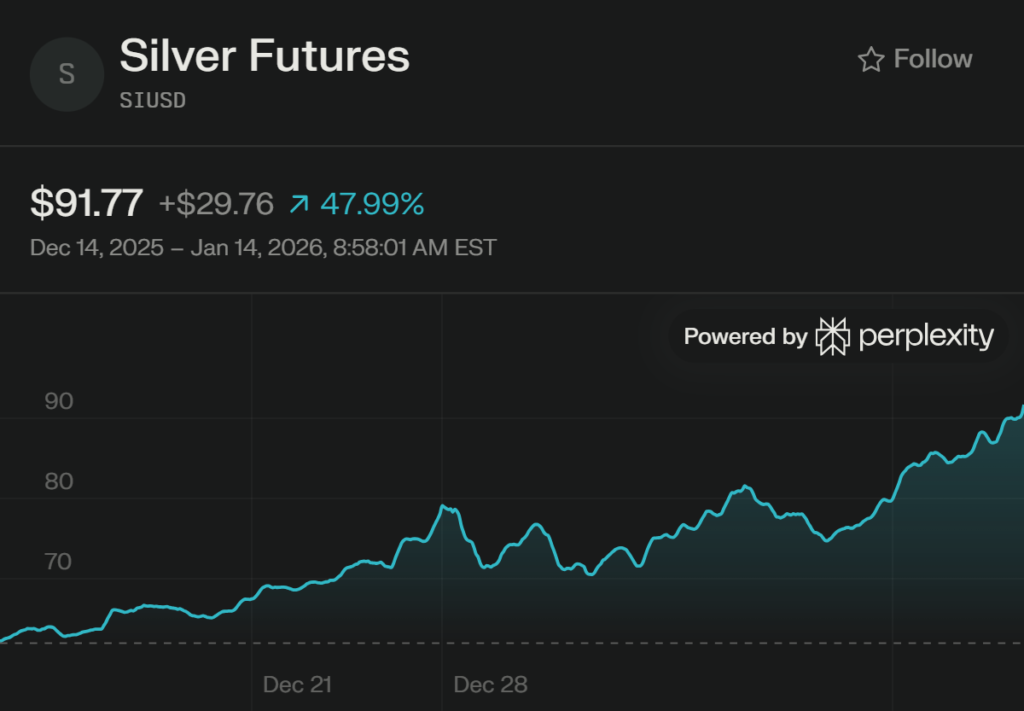
Task: Select the Dec 28 date marker
Action: click(x=490, y=685)
